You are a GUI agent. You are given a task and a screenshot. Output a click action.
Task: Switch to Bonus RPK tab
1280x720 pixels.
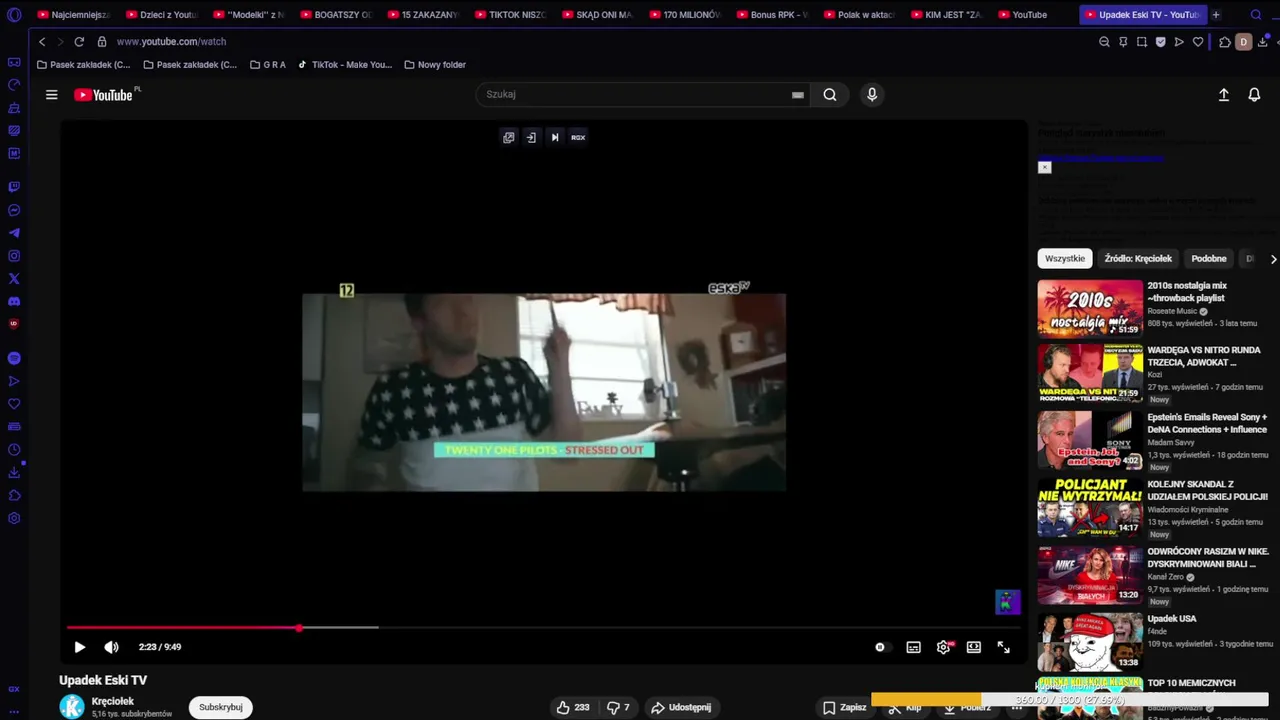pyautogui.click(x=772, y=15)
